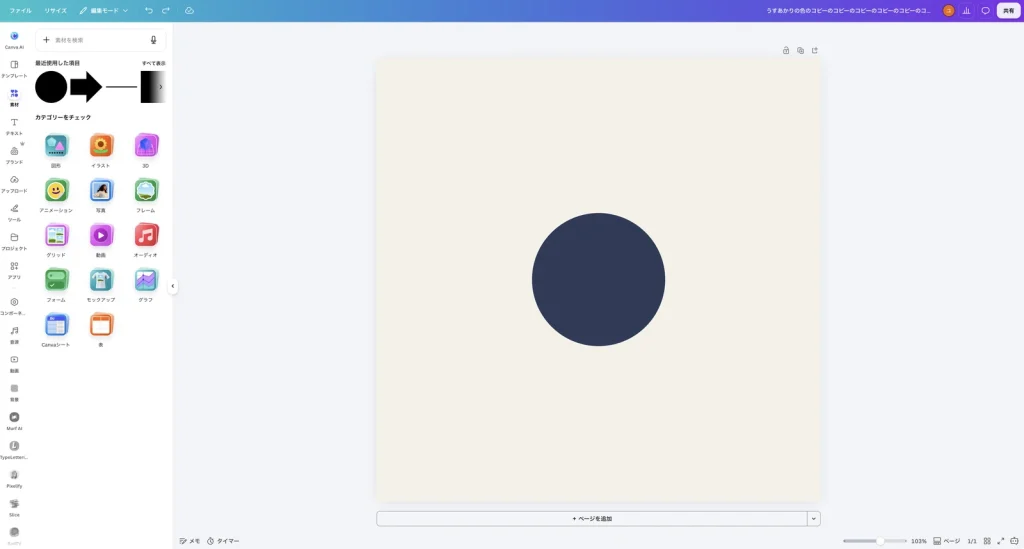The image size is (1024, 549).
Task: Open the イラスト sunflower category
Action: tap(101, 149)
